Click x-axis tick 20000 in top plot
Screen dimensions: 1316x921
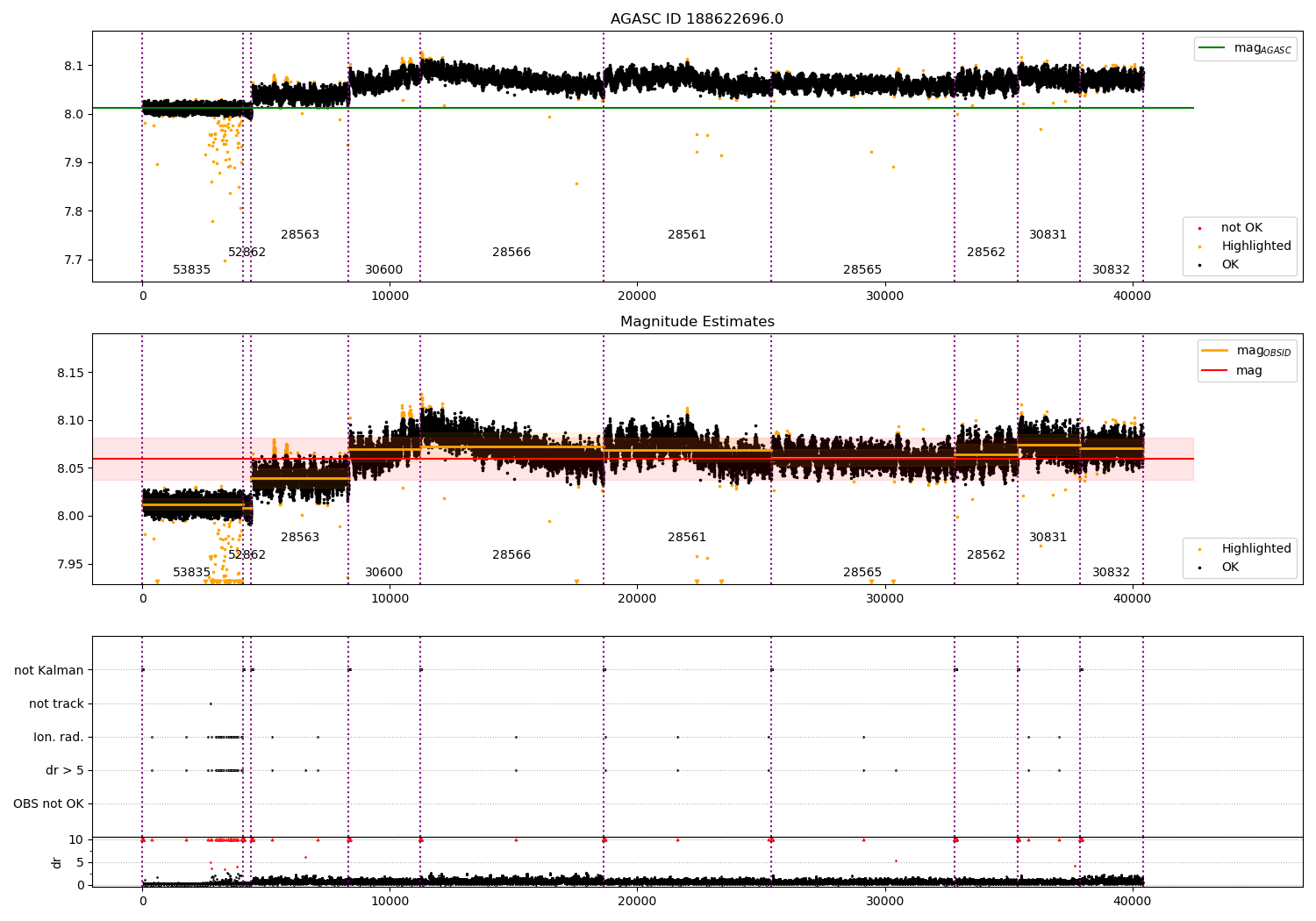(637, 296)
